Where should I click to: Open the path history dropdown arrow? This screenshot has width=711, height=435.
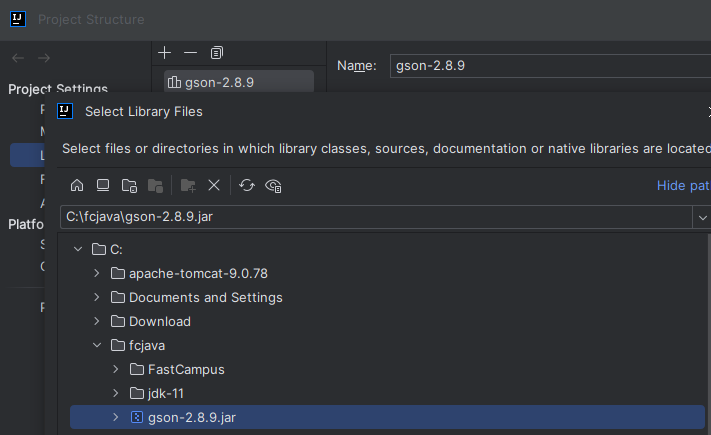[702, 218]
